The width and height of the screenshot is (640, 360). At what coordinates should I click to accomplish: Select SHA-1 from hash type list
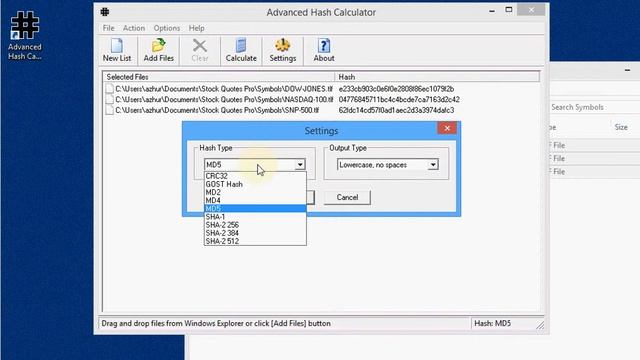coord(255,217)
